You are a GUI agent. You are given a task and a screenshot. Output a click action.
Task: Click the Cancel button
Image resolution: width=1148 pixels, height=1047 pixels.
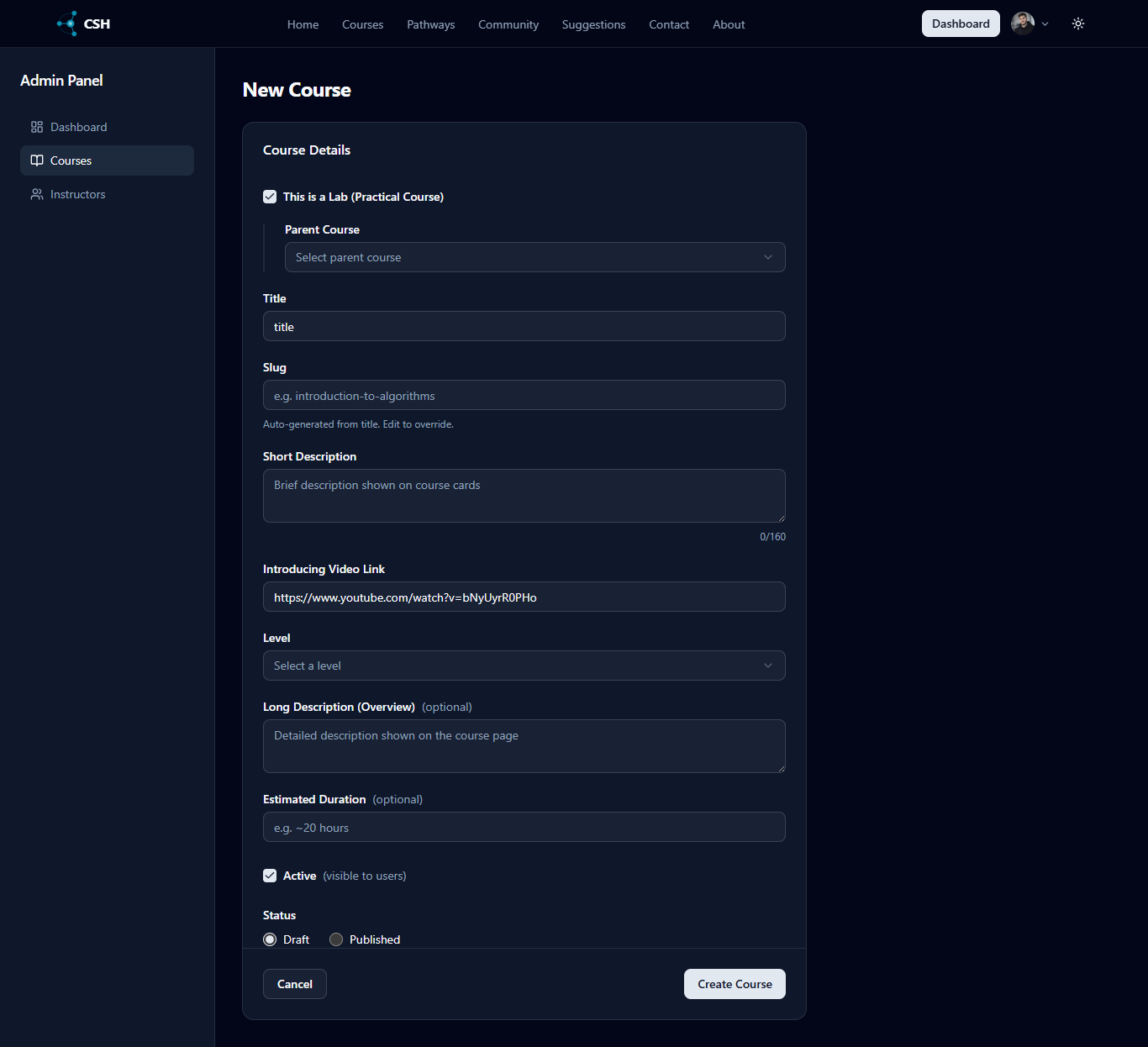coord(295,984)
